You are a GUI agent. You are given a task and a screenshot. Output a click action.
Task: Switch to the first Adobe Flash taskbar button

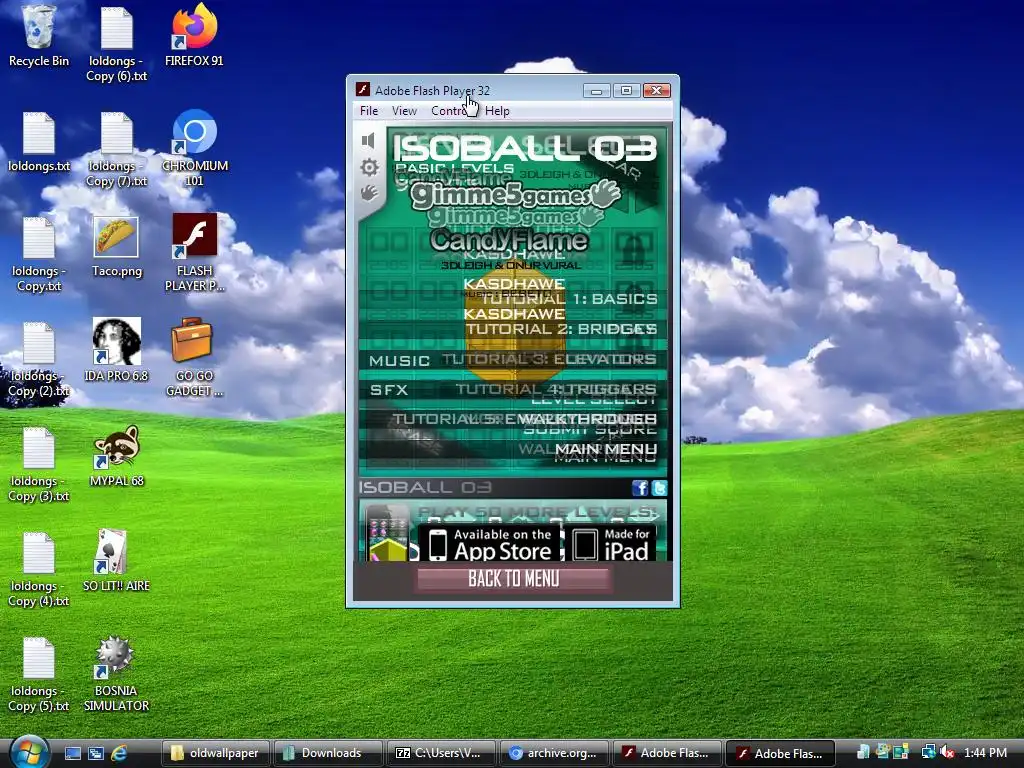coord(667,753)
